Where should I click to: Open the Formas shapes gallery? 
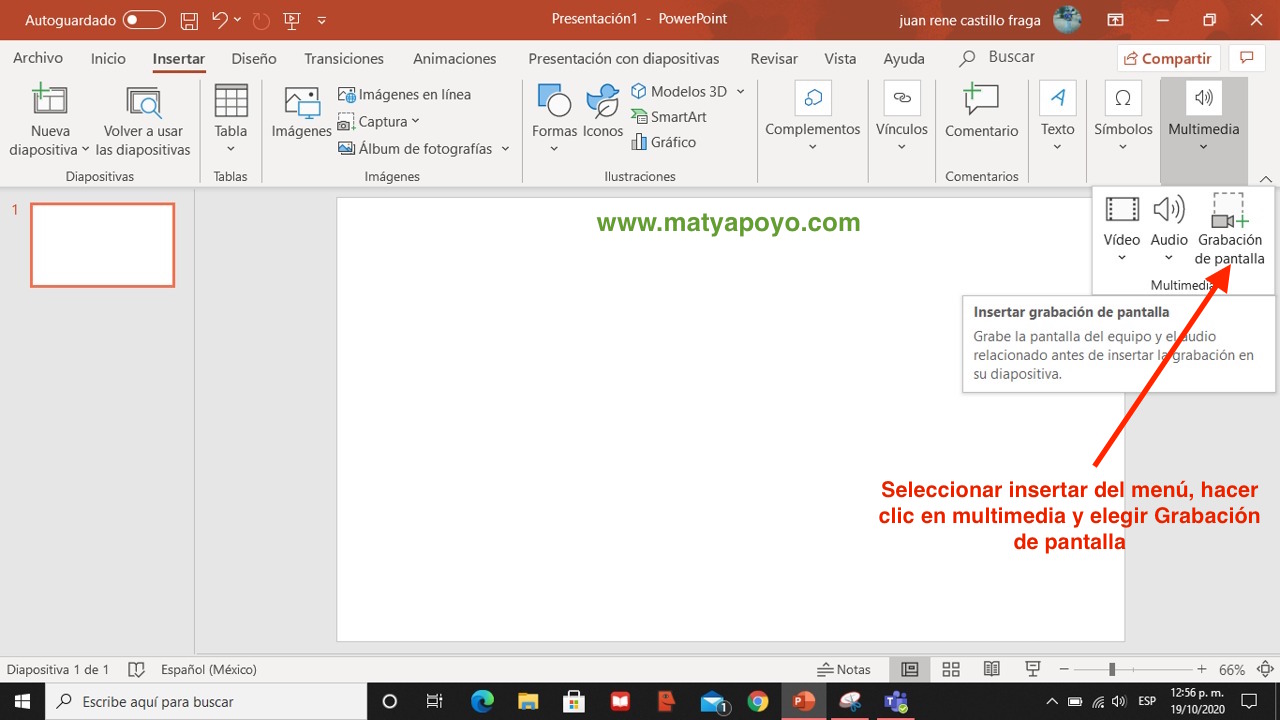click(554, 120)
